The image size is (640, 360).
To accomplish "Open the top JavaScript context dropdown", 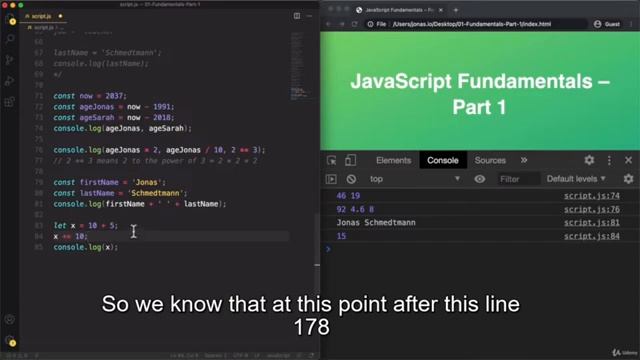I will click(414, 179).
